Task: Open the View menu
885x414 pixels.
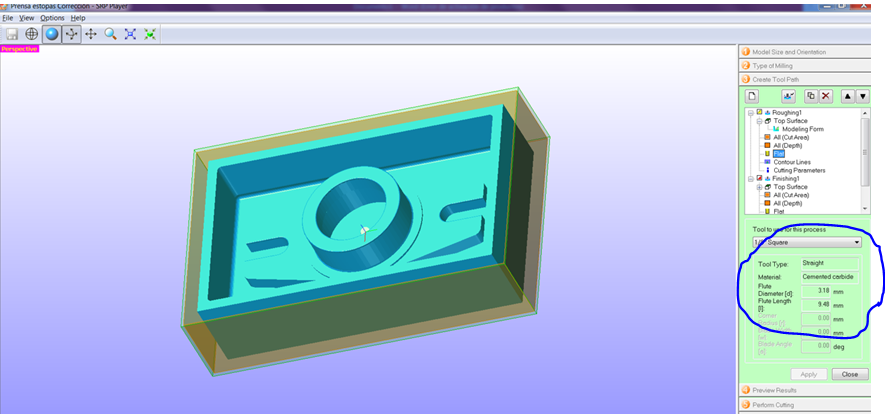Action: [x=27, y=18]
